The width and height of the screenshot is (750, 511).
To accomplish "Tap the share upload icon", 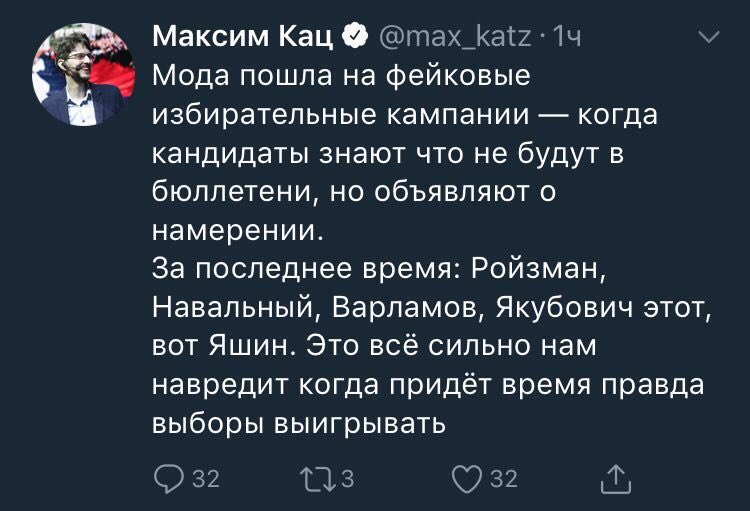I will 616,479.
